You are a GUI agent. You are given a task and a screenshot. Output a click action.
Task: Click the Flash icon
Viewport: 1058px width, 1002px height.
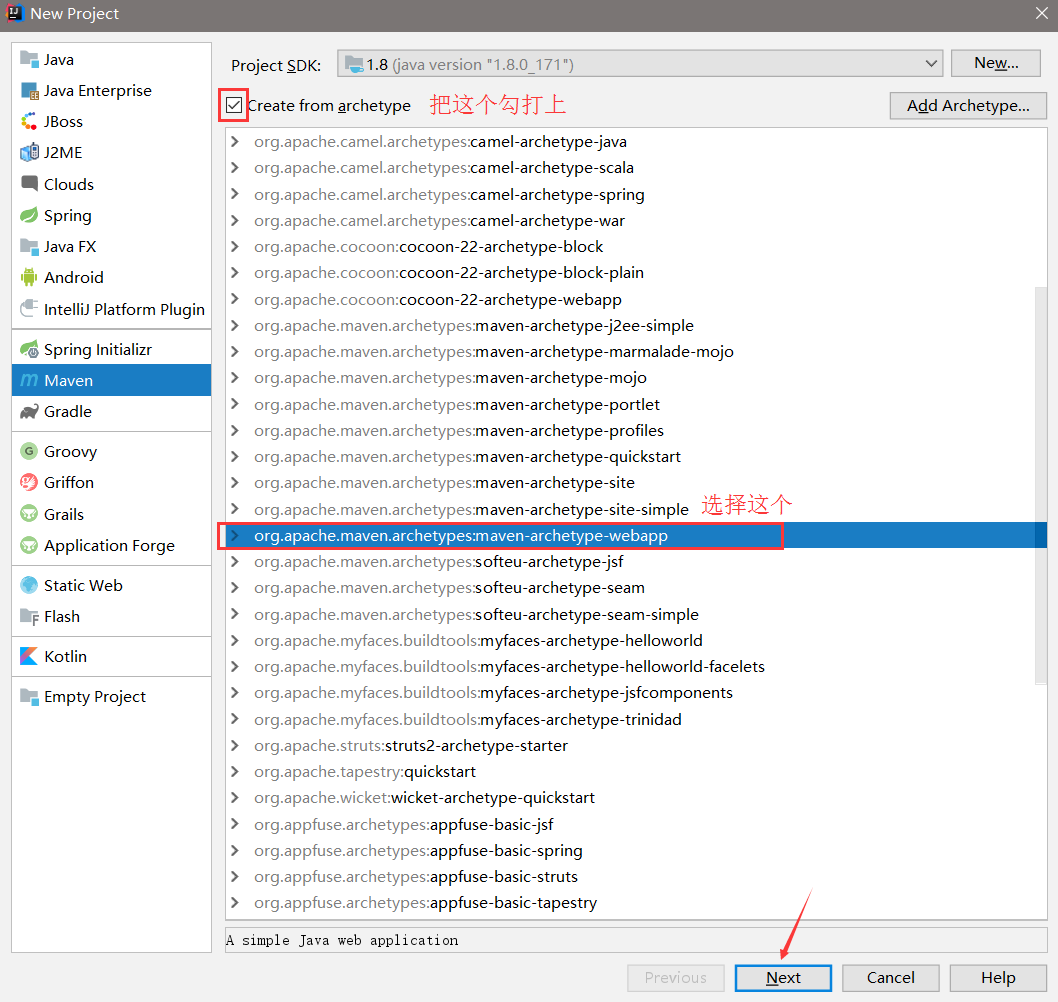click(x=29, y=617)
